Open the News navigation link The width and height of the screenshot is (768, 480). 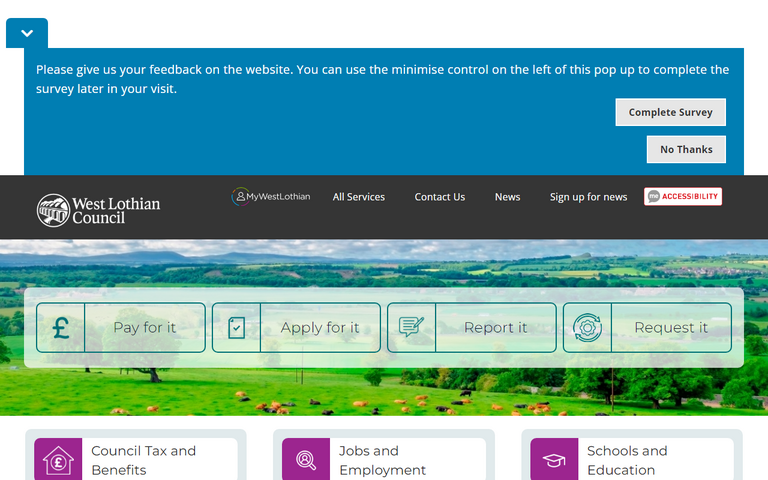pyautogui.click(x=507, y=197)
